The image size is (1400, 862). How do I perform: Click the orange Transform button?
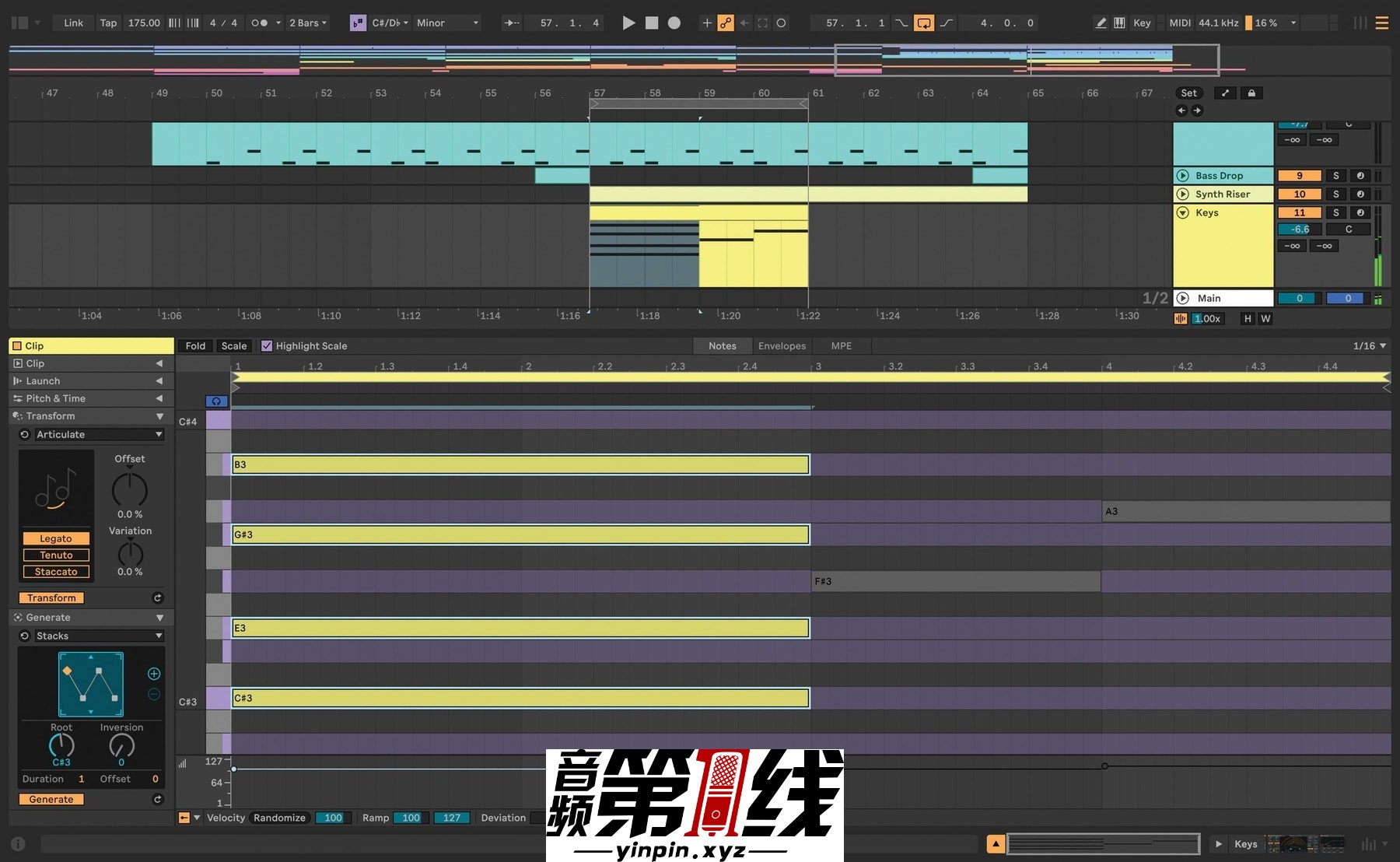[x=51, y=598]
